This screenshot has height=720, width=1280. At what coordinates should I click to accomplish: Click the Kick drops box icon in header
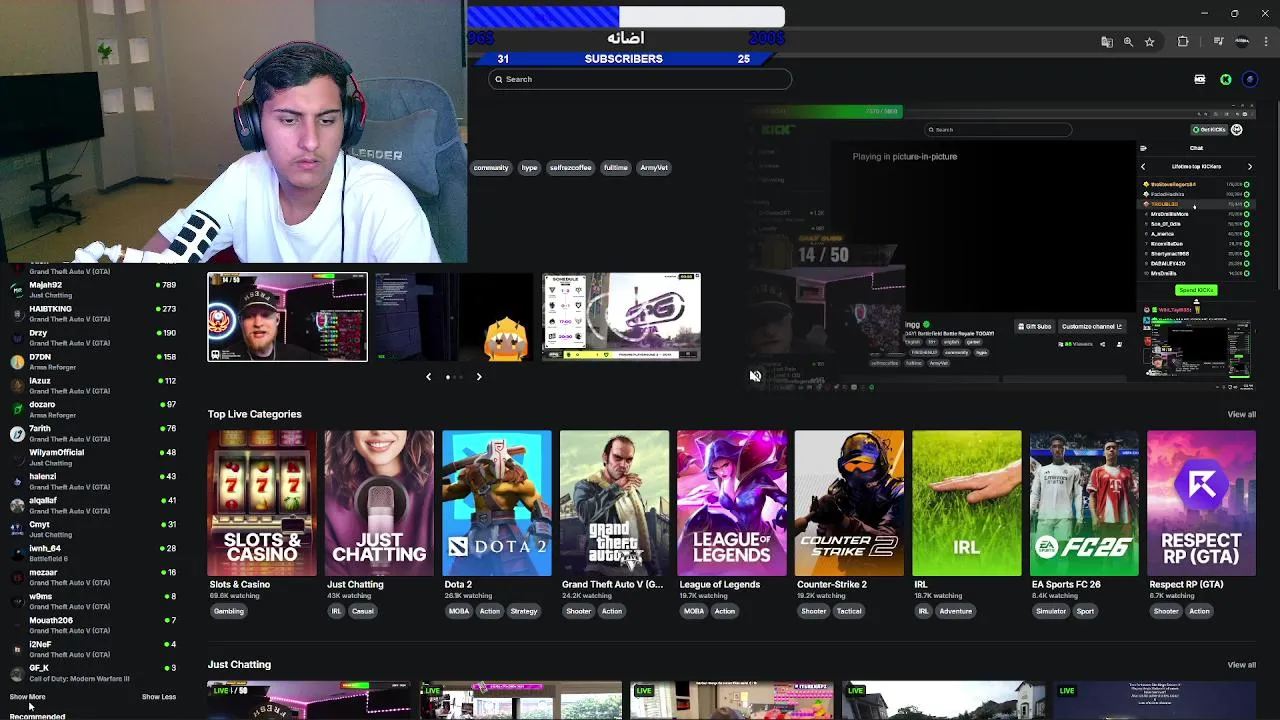(x=1200, y=79)
